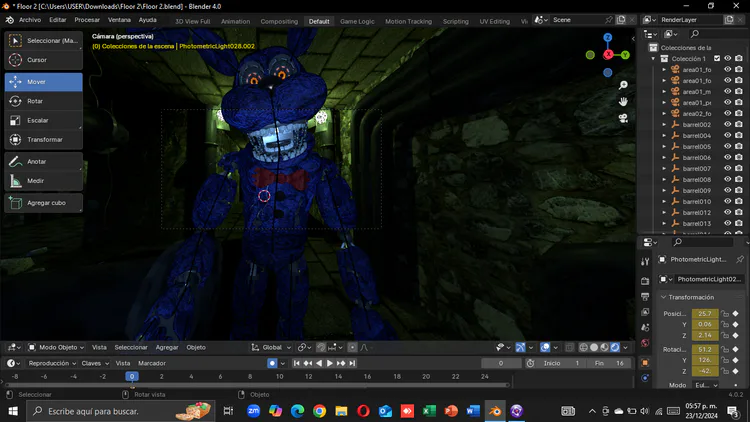750x422 pixels.
Task: Open the Reproducción dropdown
Action: [52, 363]
